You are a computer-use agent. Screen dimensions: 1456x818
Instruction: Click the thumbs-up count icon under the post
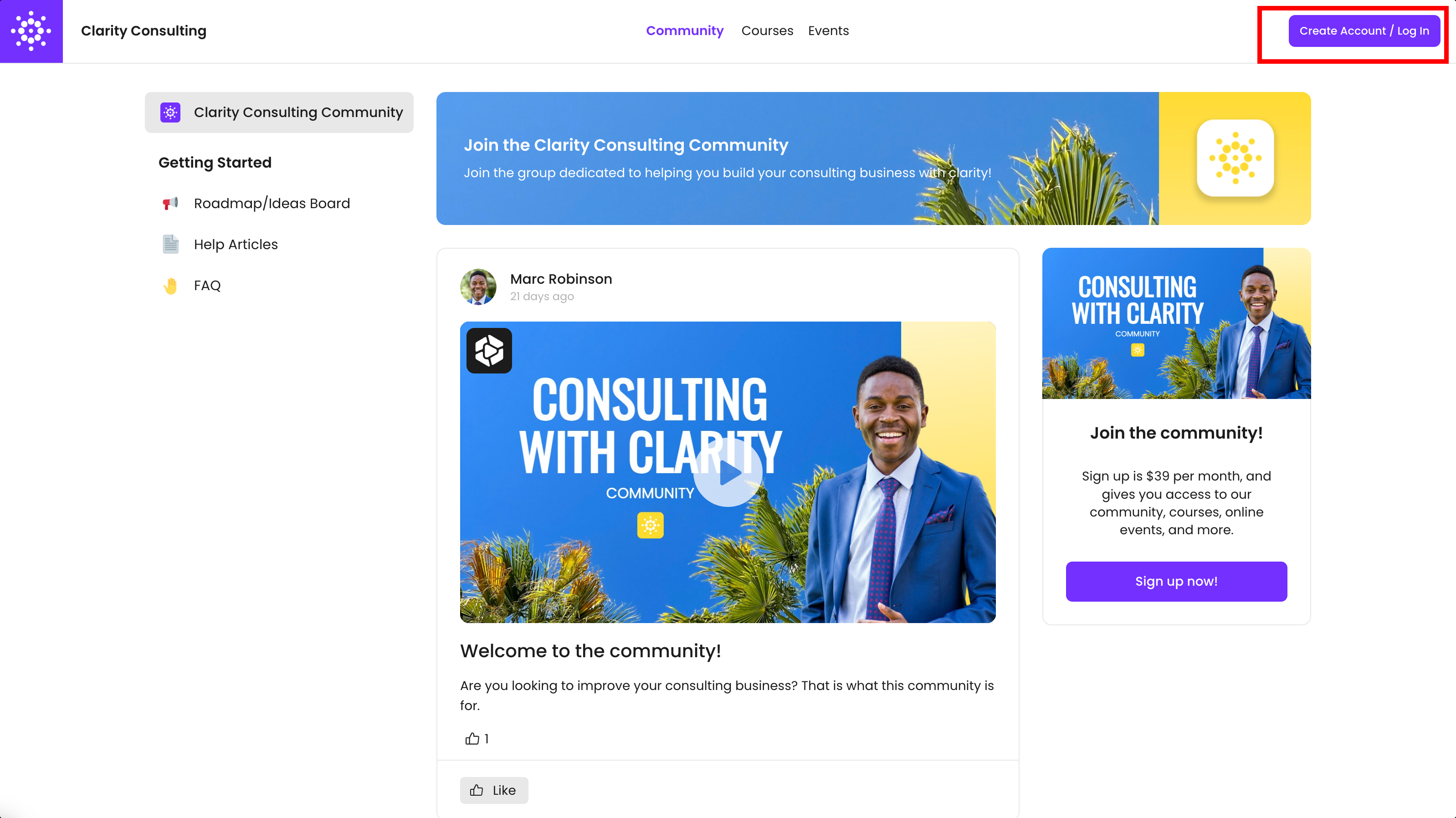click(x=472, y=738)
